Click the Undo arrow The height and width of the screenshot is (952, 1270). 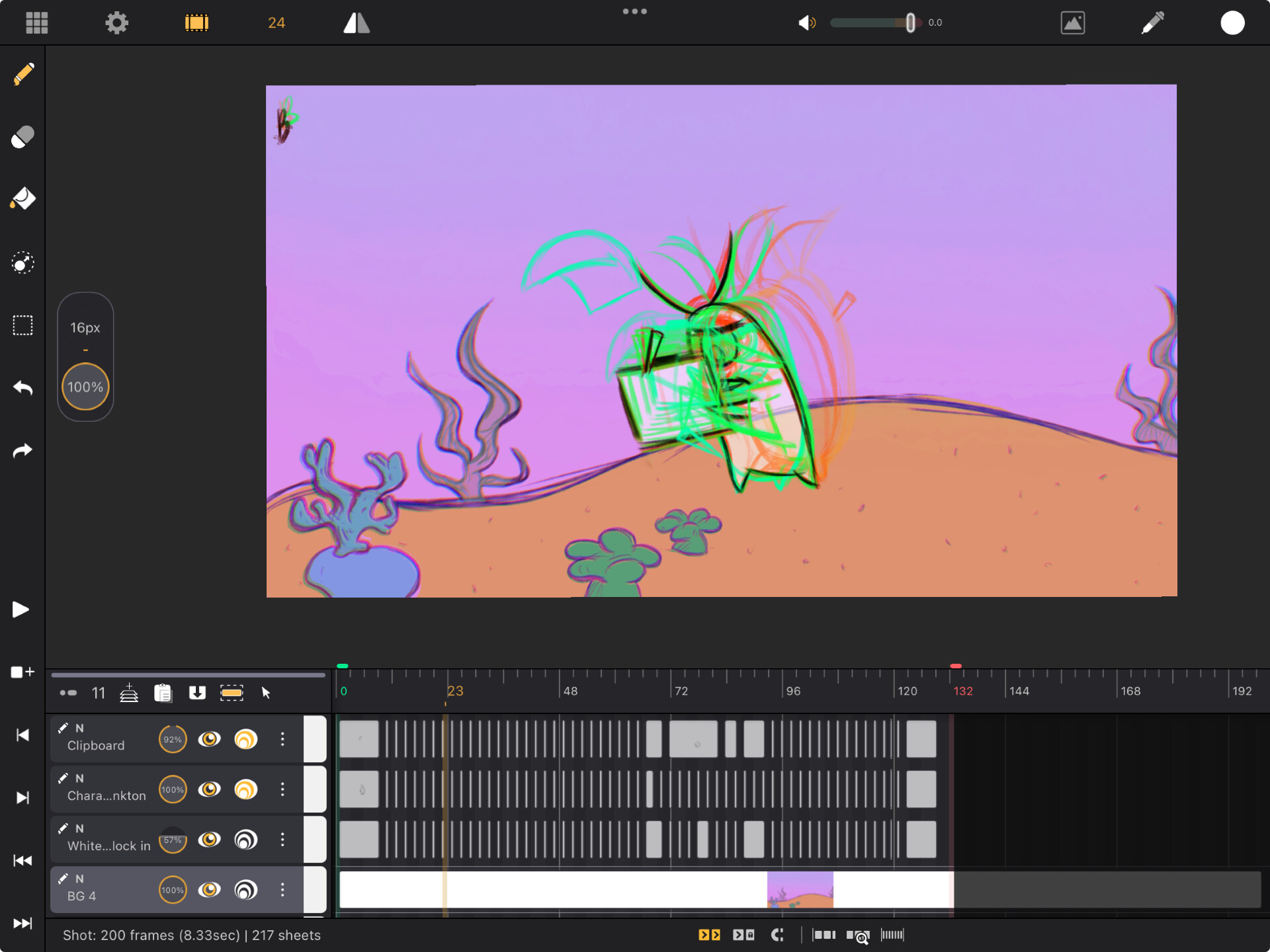point(22,389)
